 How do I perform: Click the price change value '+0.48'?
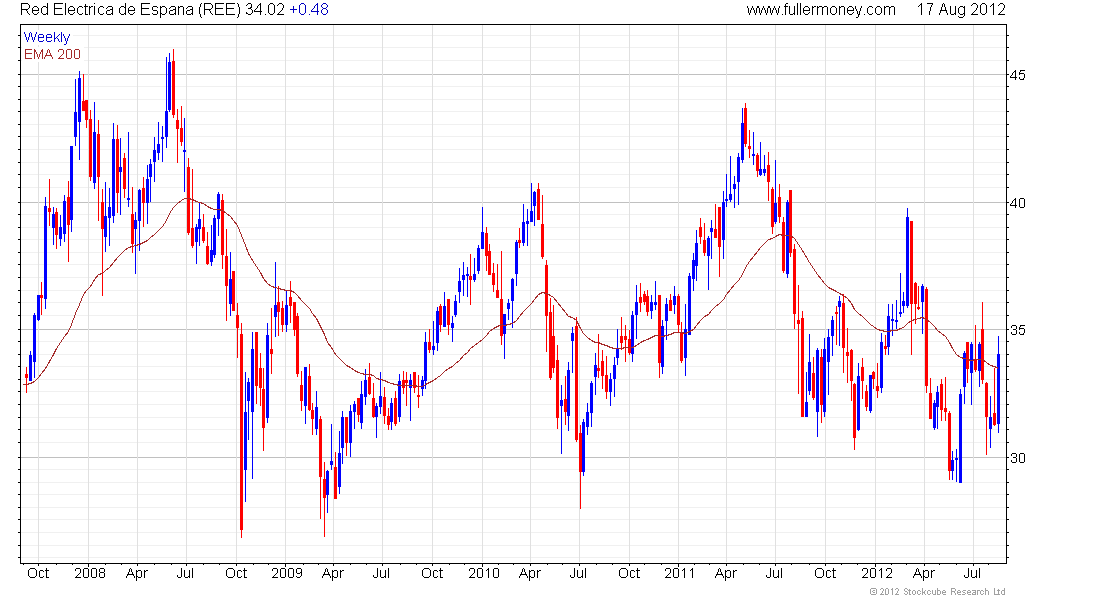[309, 10]
